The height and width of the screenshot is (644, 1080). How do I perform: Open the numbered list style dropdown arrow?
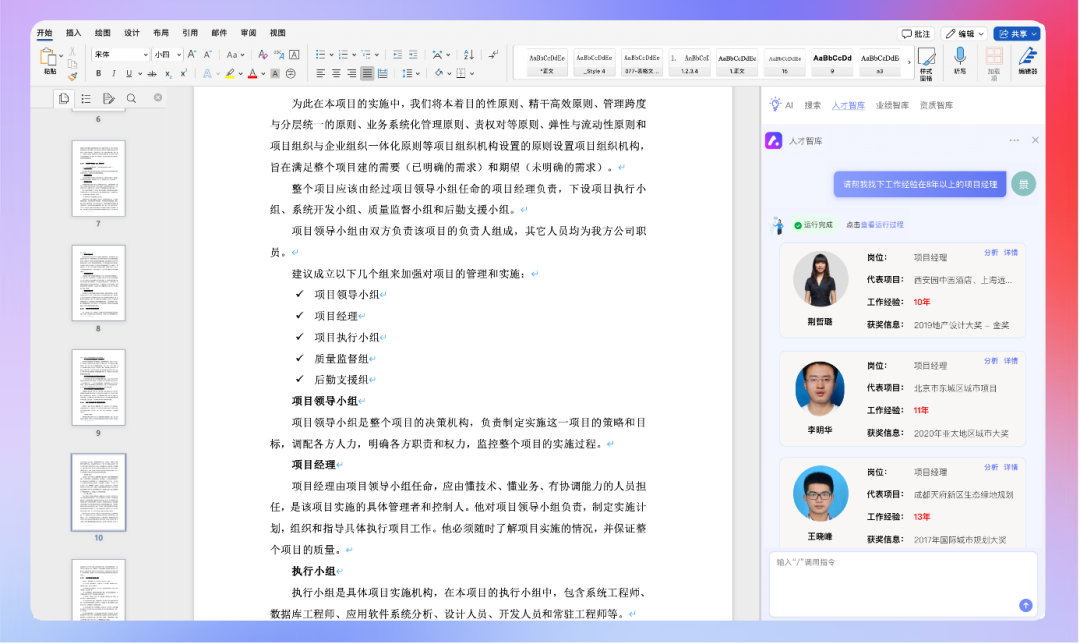(x=354, y=55)
